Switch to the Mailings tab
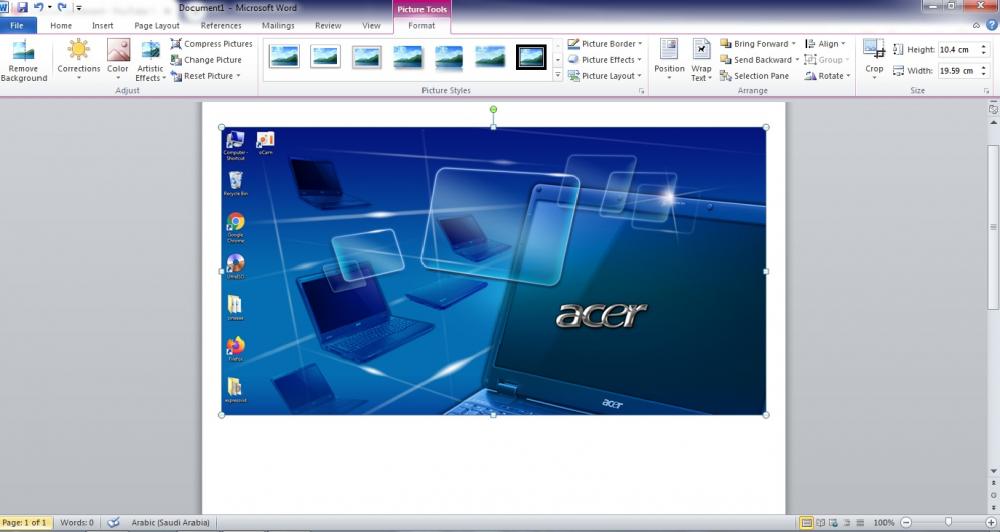The width and height of the screenshot is (1000, 532). point(278,26)
